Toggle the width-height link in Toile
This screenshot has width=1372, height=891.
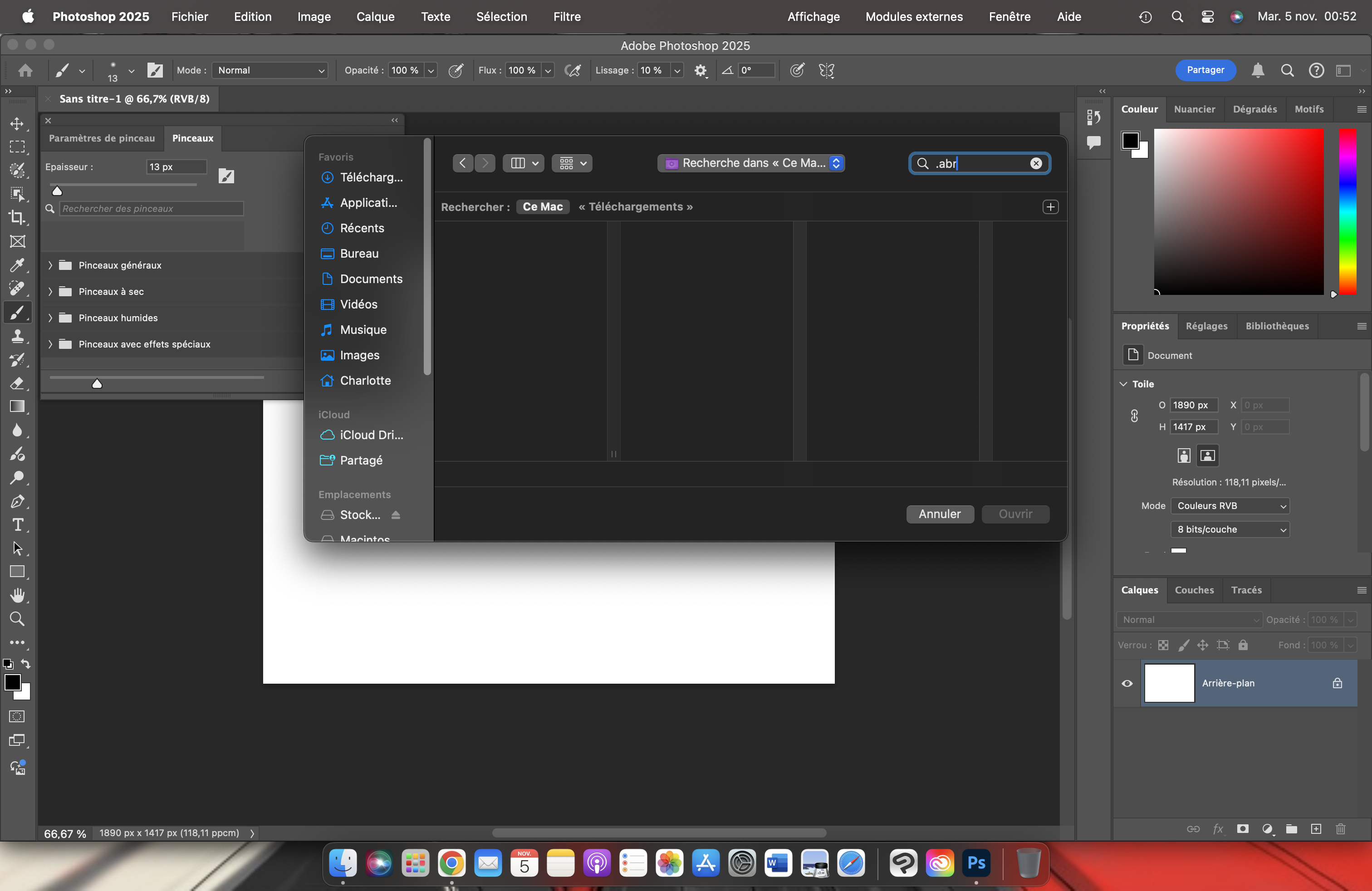tap(1134, 416)
